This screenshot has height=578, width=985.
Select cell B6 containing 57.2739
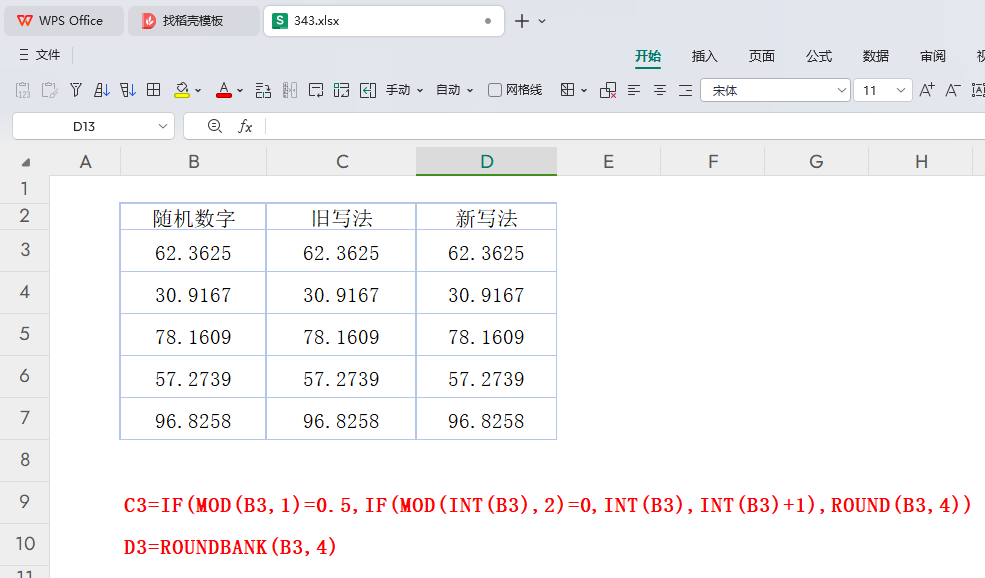[193, 379]
